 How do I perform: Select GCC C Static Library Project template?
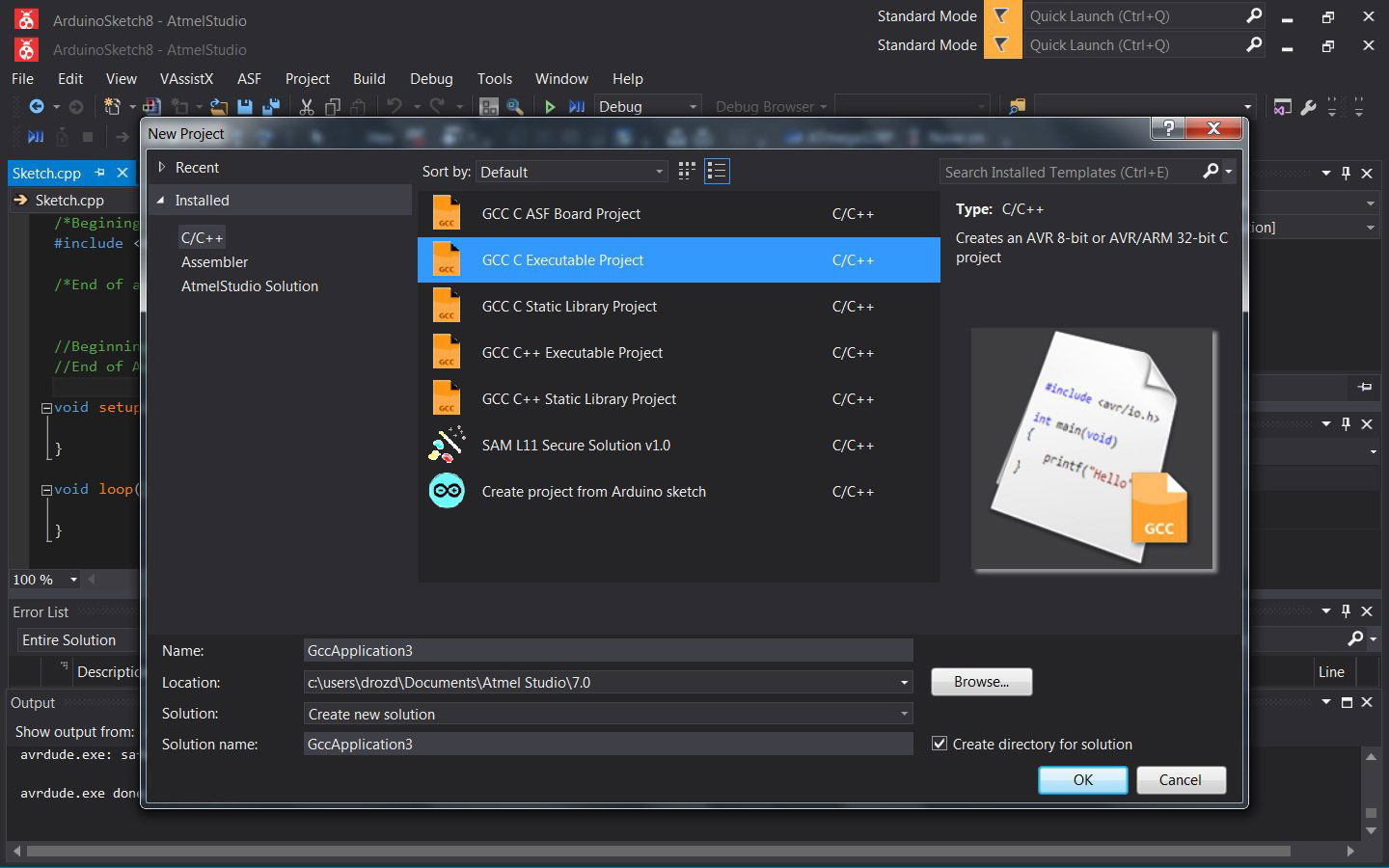[678, 306]
